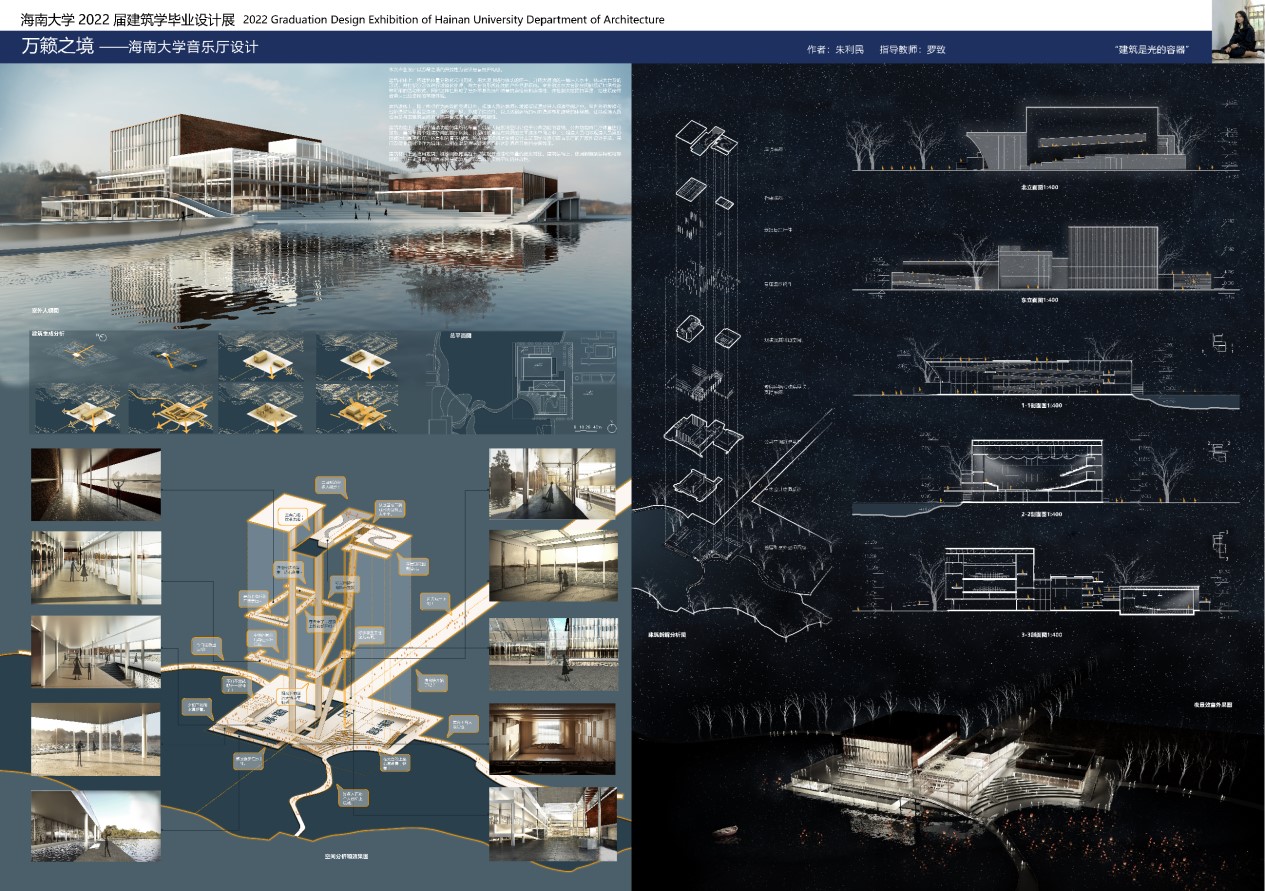Click the quote "建筑是光的容器"
Image resolution: width=1265 pixels, height=891 pixels.
(x=1157, y=49)
